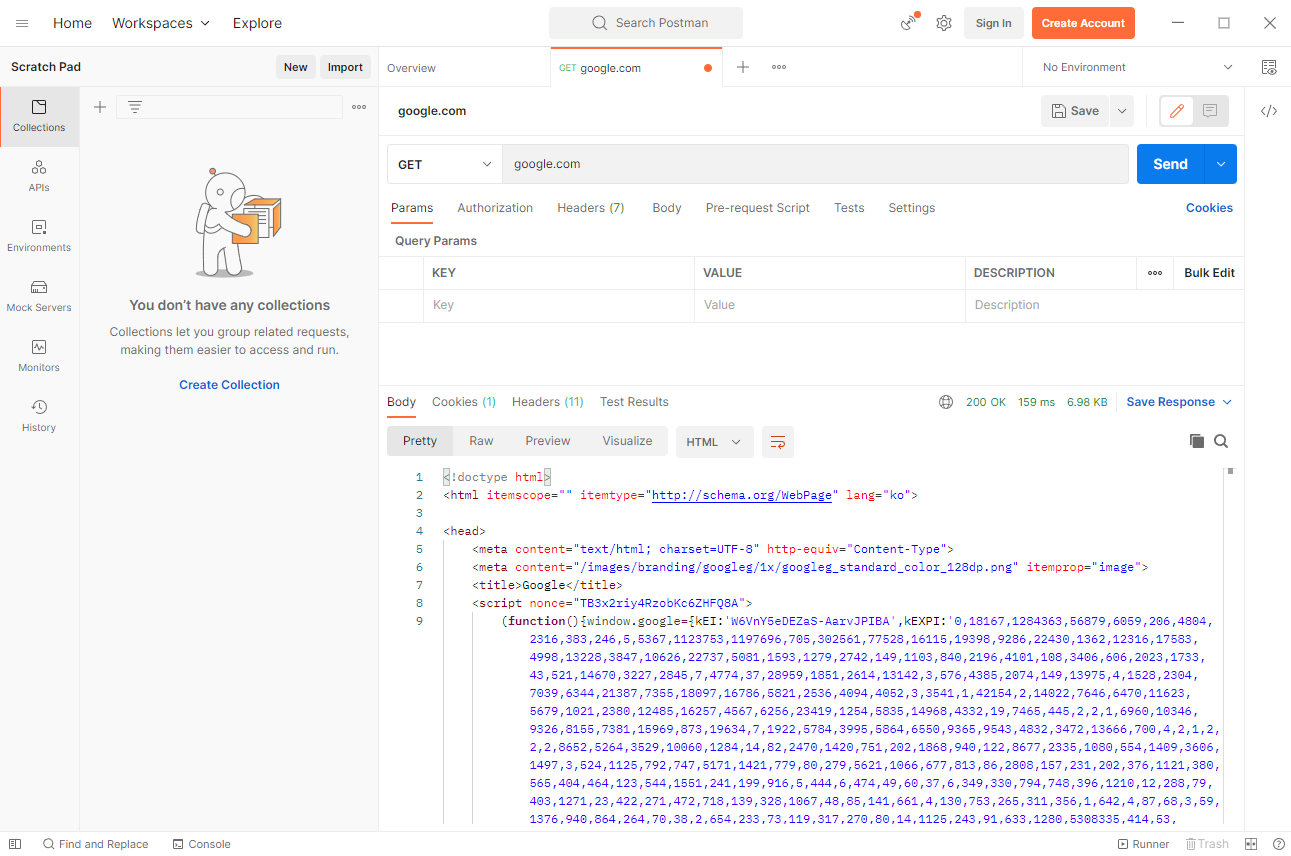This screenshot has width=1291, height=856.
Task: Open the Tests tab
Action: (x=849, y=208)
